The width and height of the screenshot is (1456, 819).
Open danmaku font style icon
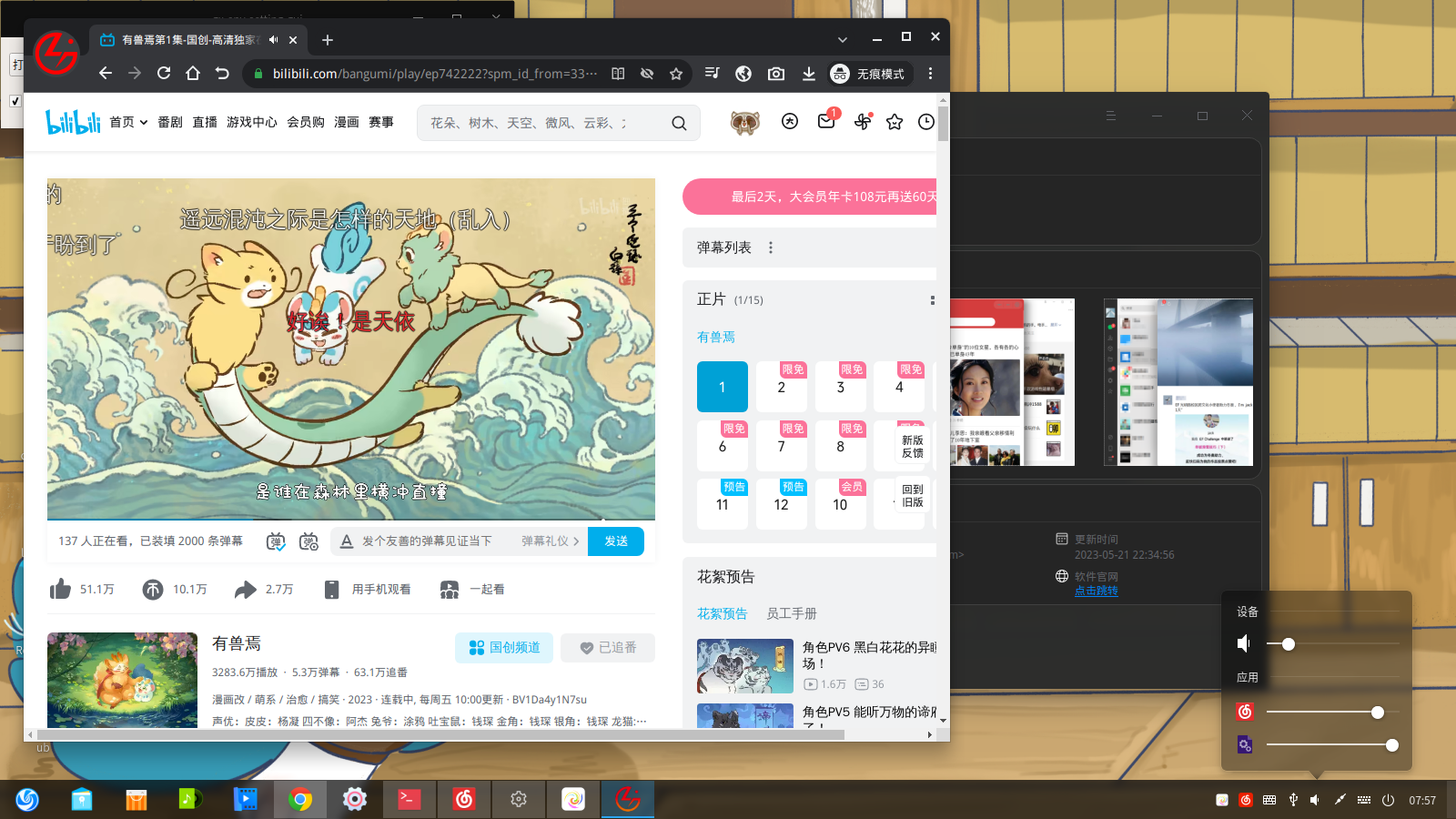346,541
